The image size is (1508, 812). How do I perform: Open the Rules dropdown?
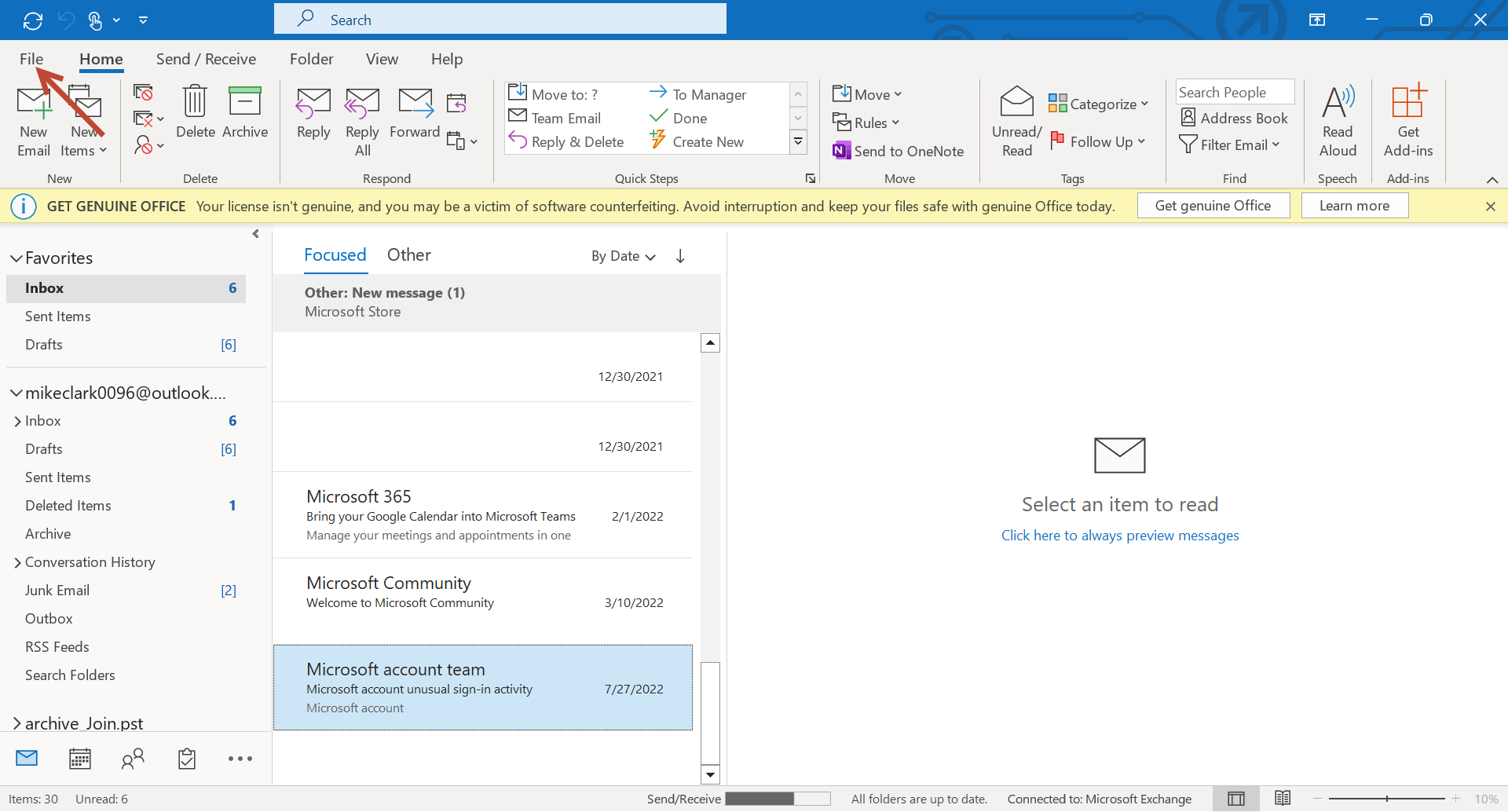866,123
